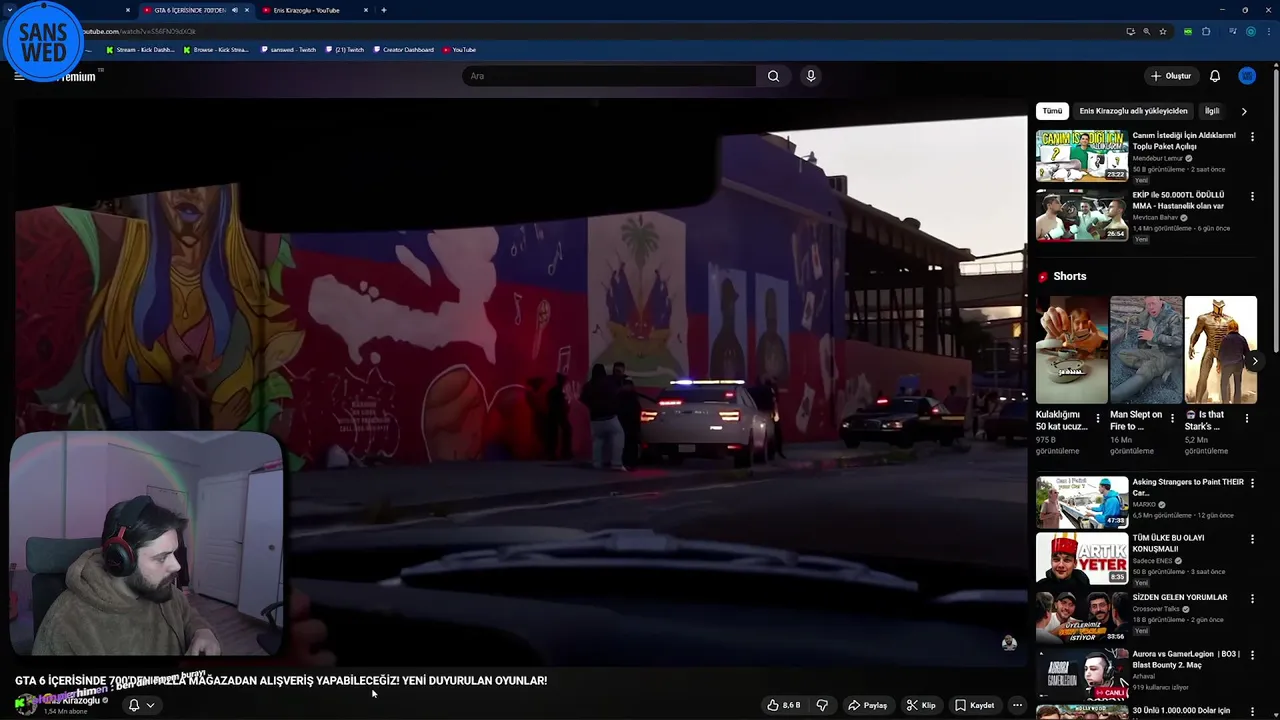Open options for Kulaklığımı 50 kat ucuz short
The width and height of the screenshot is (1280, 720).
[x=1098, y=418]
